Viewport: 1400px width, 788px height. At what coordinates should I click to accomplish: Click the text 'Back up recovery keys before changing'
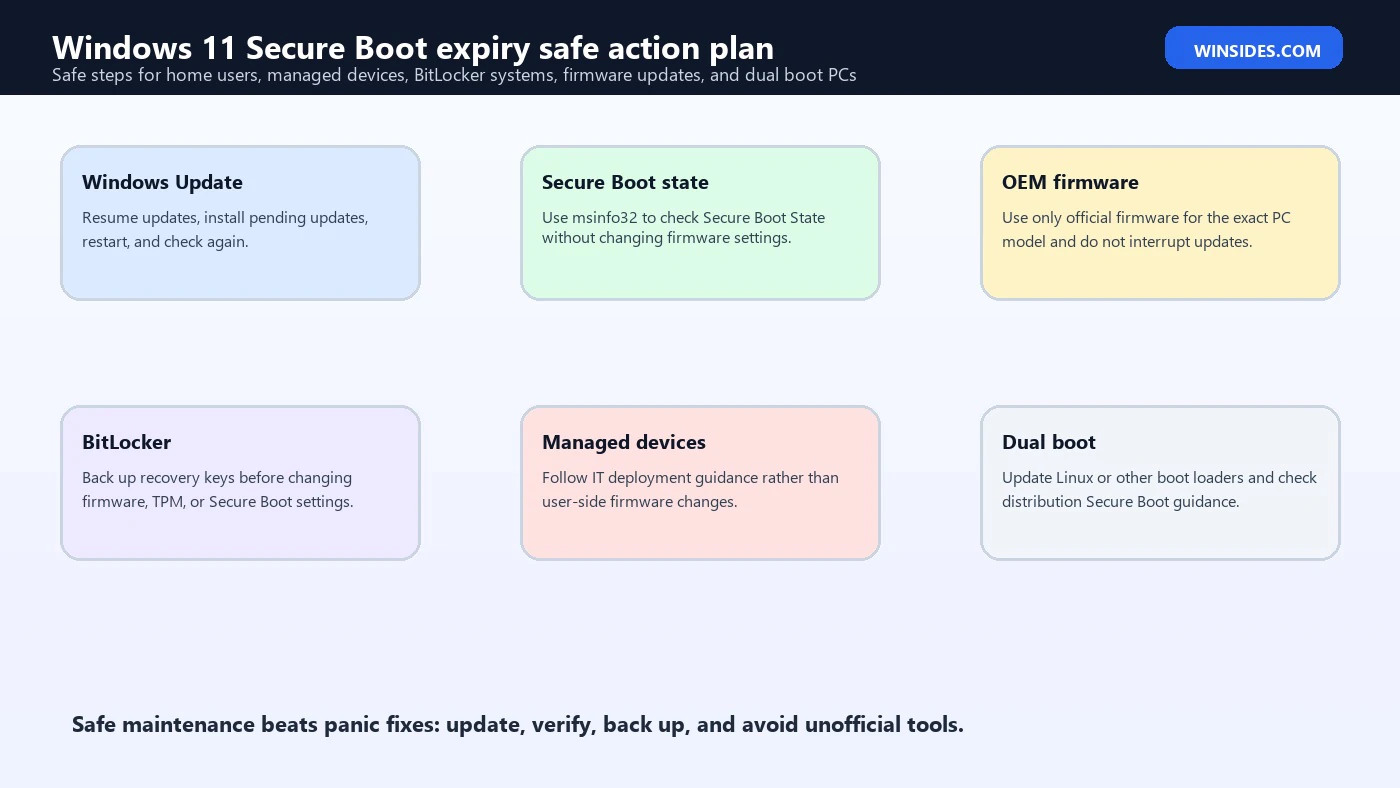(x=217, y=478)
